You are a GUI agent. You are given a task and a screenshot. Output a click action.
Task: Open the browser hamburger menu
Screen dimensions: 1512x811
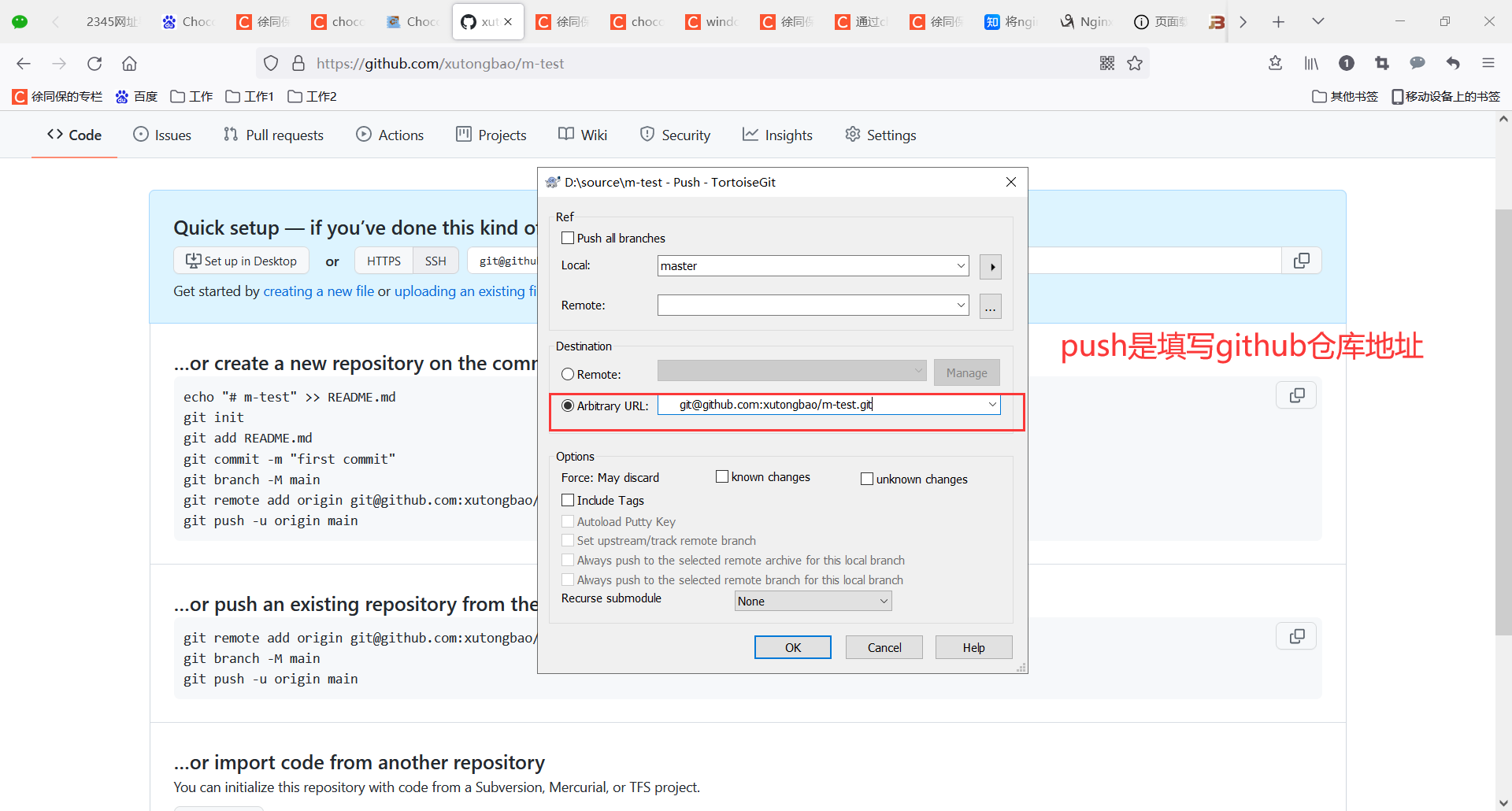coord(1488,64)
